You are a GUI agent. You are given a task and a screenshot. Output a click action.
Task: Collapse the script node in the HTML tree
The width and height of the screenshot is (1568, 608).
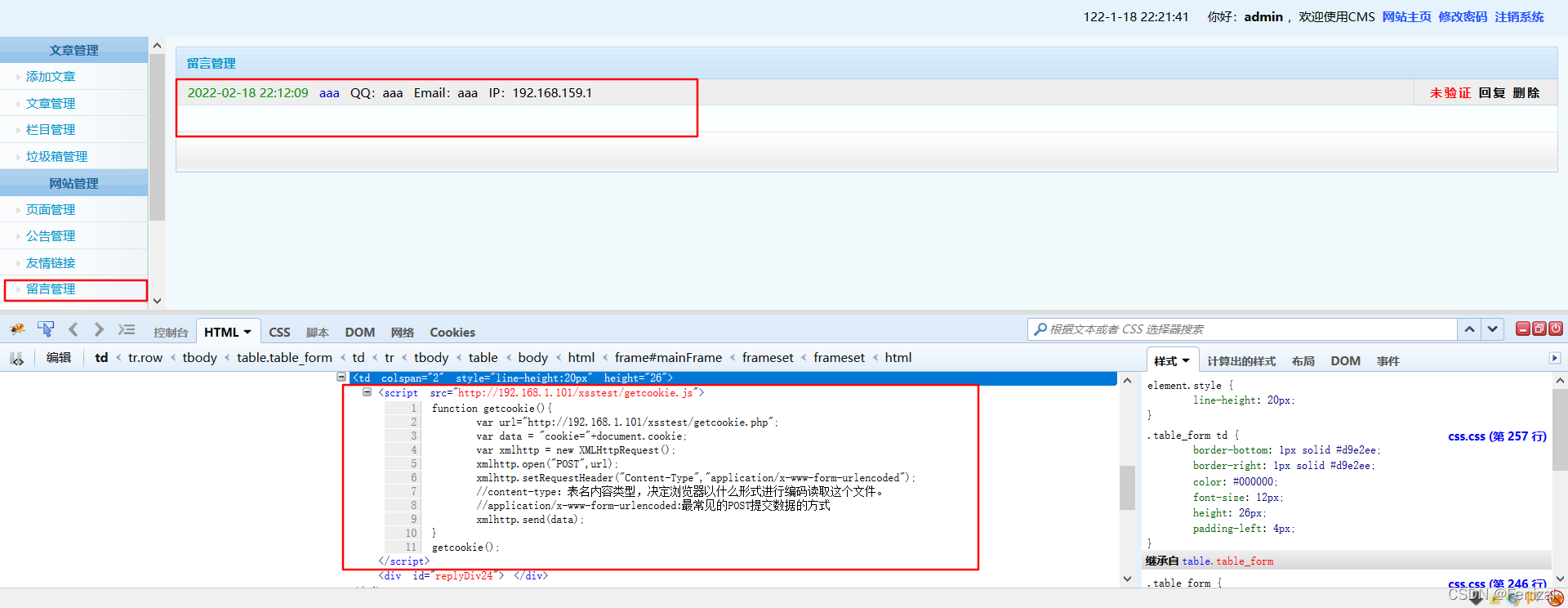367,392
